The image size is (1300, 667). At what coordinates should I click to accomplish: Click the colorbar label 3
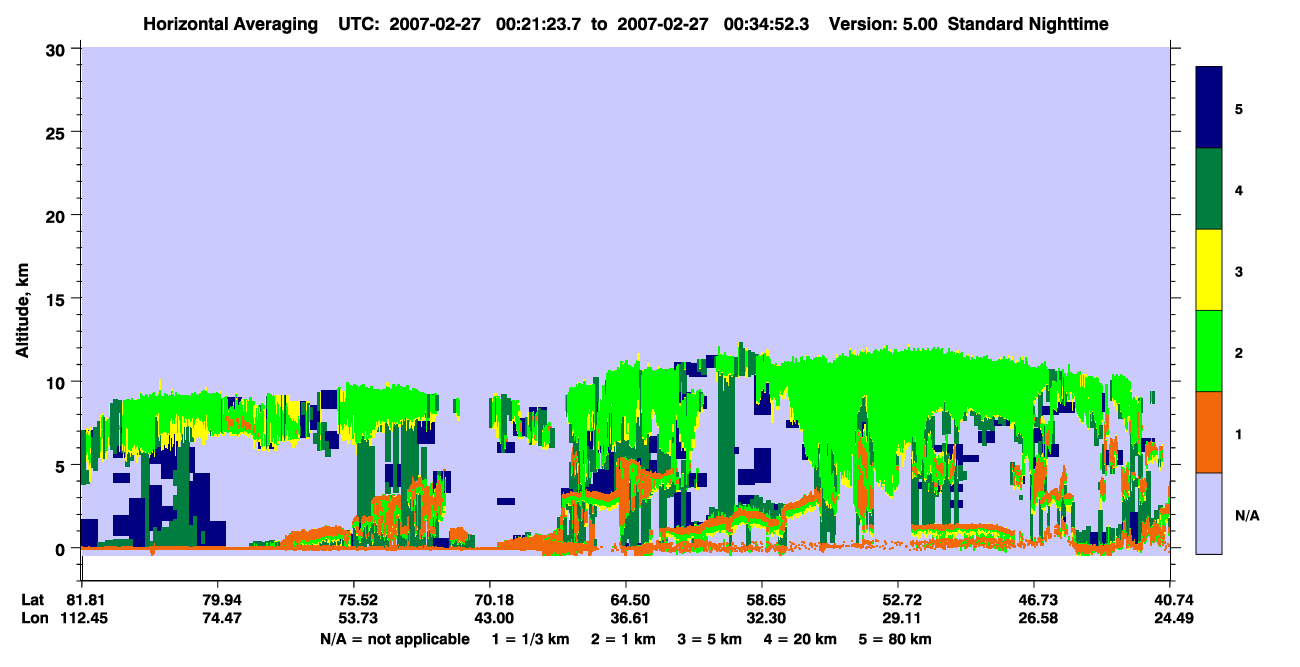point(1238,270)
